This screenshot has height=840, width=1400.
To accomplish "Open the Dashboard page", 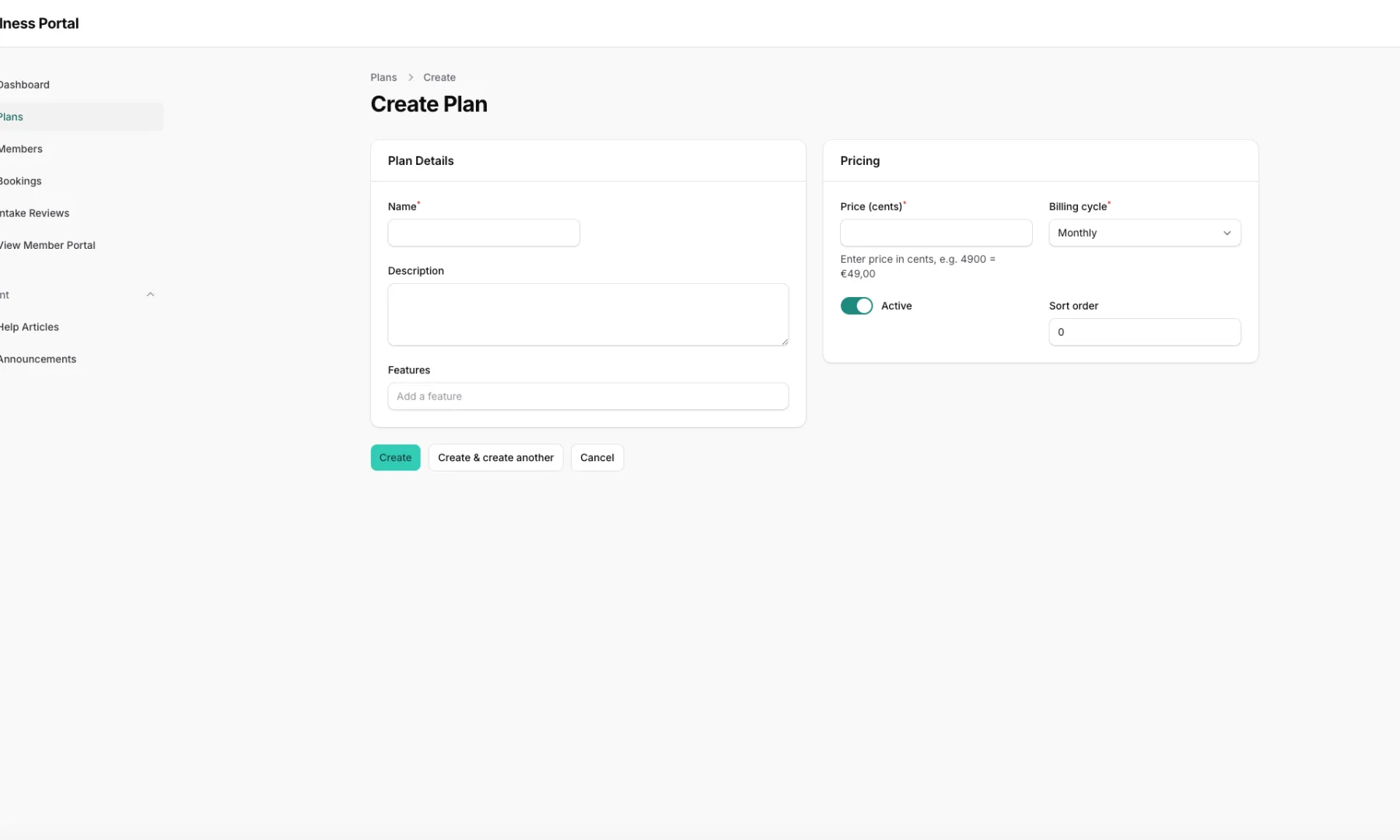I will [x=24, y=84].
